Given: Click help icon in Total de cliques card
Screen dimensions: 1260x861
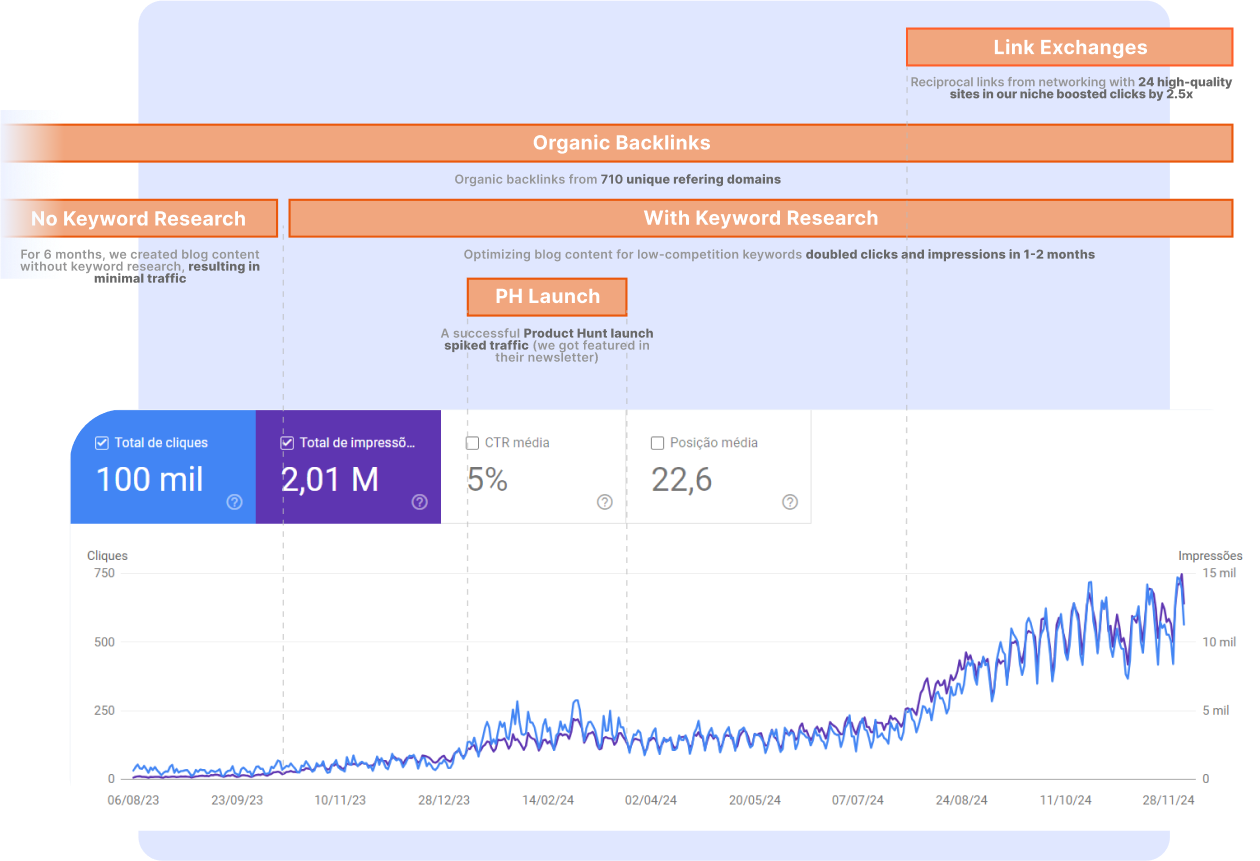Looking at the screenshot, I should coord(234,502).
